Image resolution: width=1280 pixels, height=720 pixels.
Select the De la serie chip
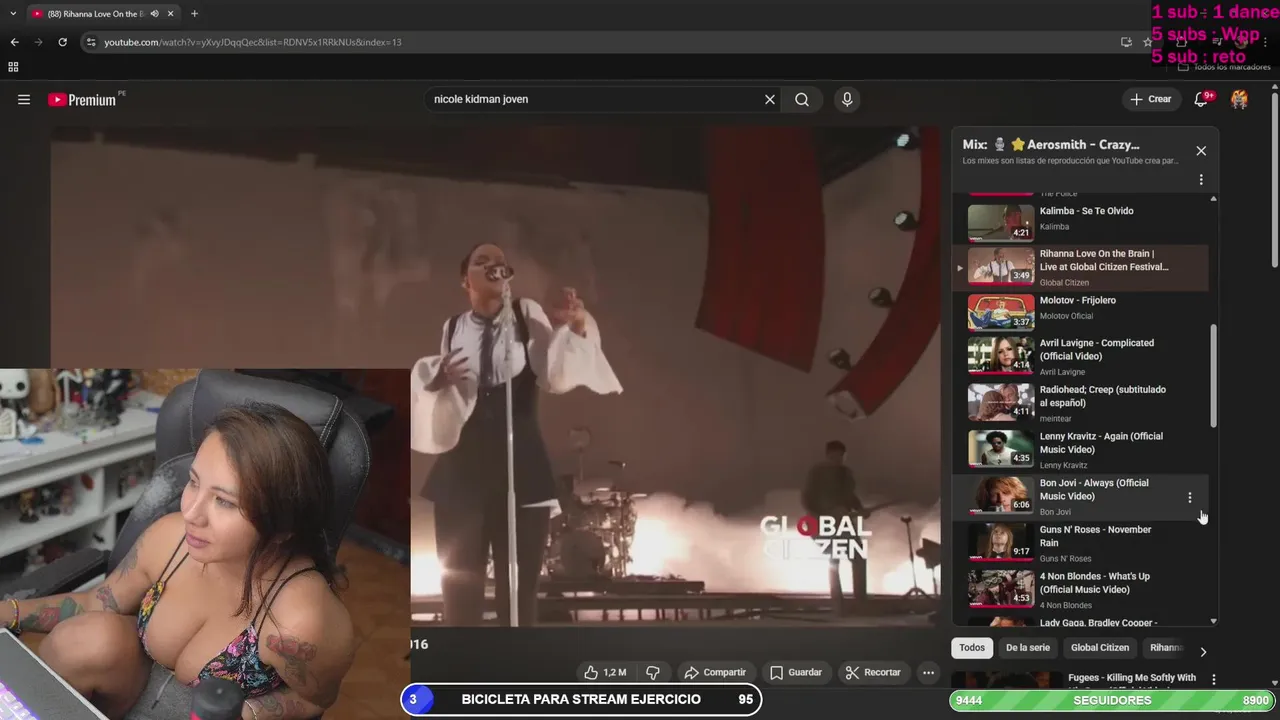[x=1028, y=648]
